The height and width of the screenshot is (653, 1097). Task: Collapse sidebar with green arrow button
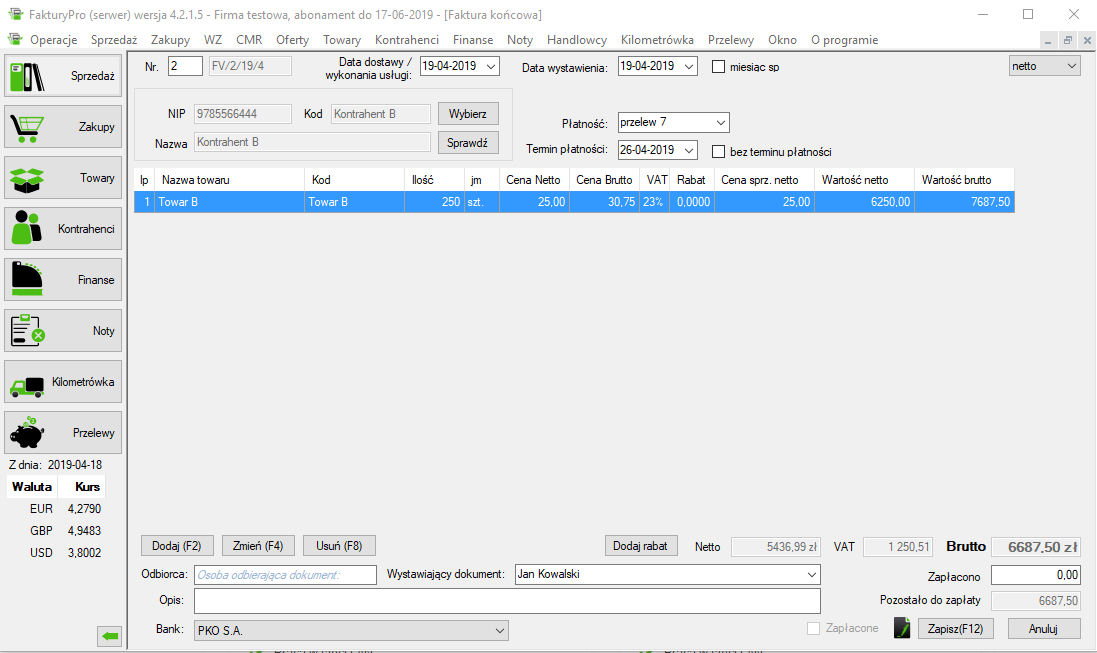[x=110, y=635]
